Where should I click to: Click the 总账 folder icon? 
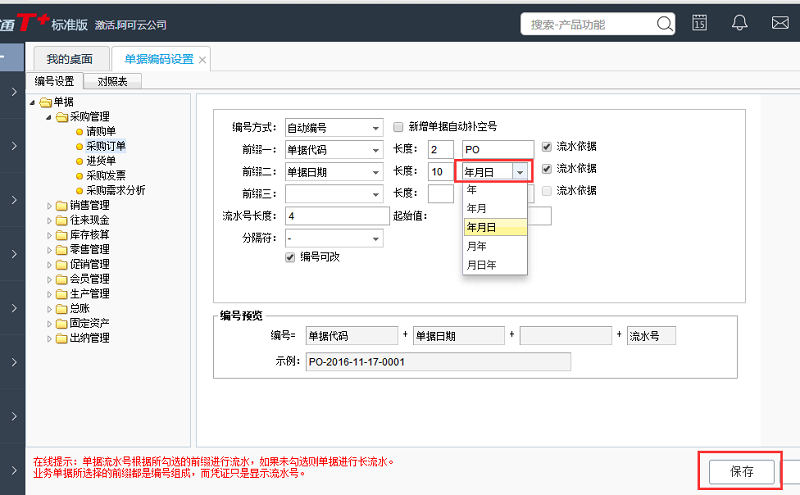coord(62,309)
